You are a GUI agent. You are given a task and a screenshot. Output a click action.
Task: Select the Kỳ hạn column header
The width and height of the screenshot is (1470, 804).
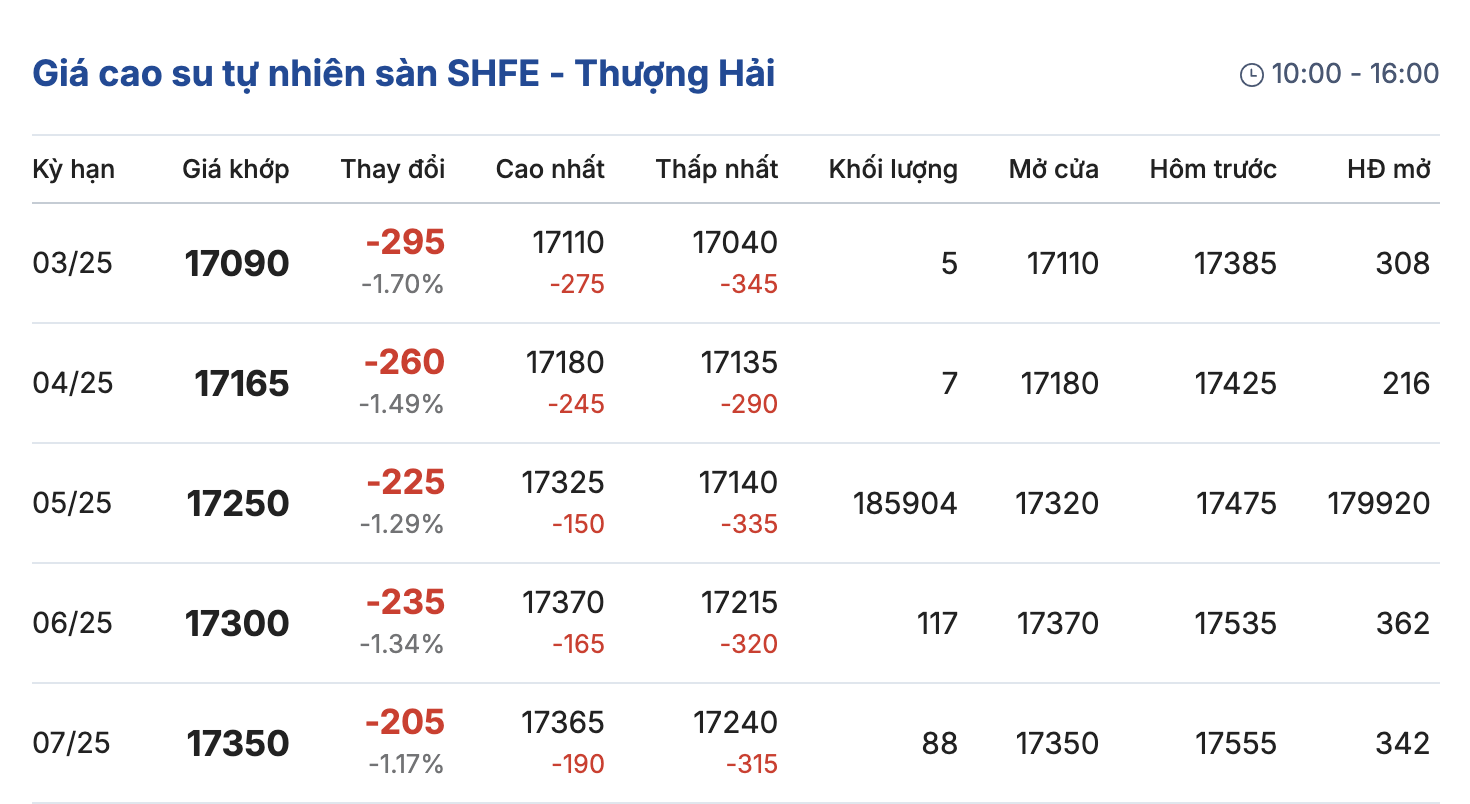73,169
